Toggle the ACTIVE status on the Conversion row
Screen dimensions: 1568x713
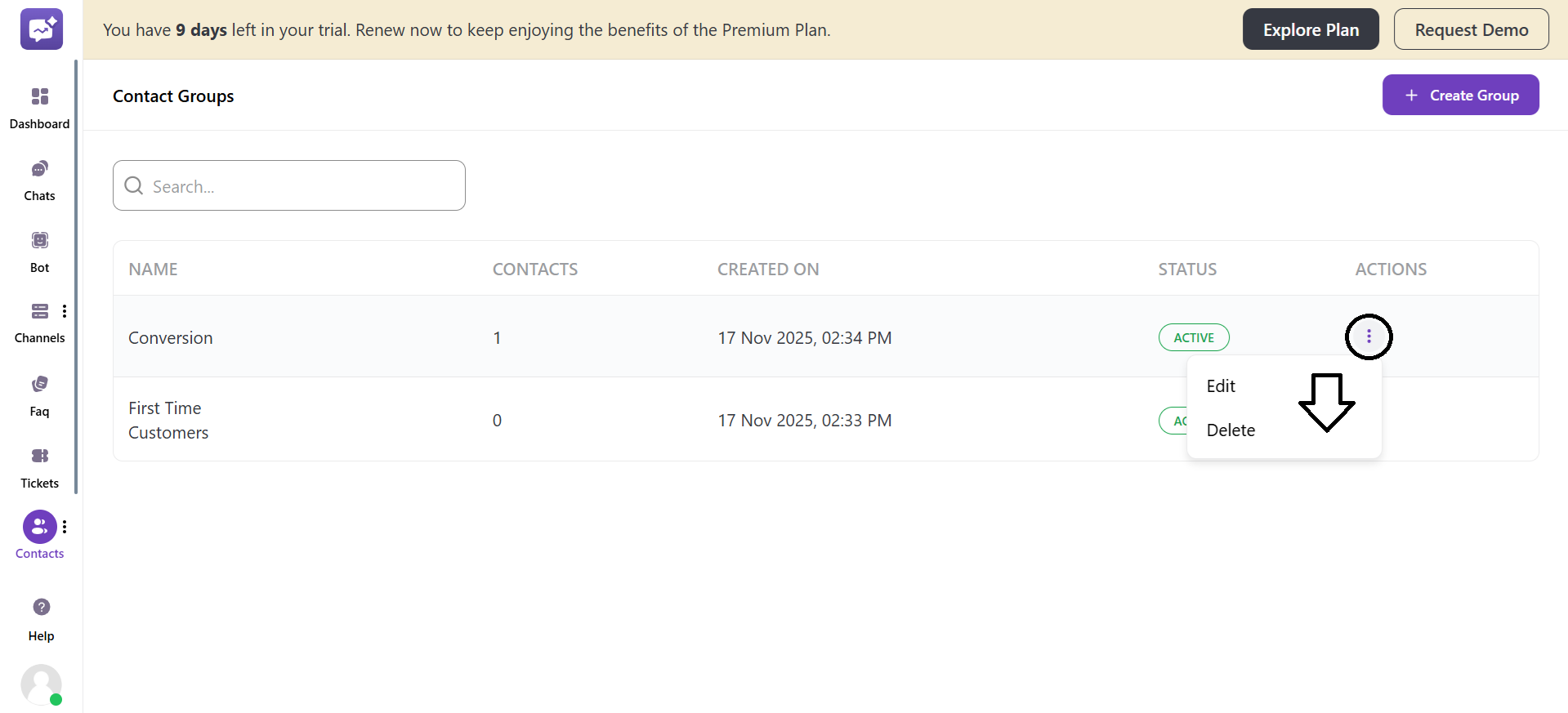[1194, 337]
